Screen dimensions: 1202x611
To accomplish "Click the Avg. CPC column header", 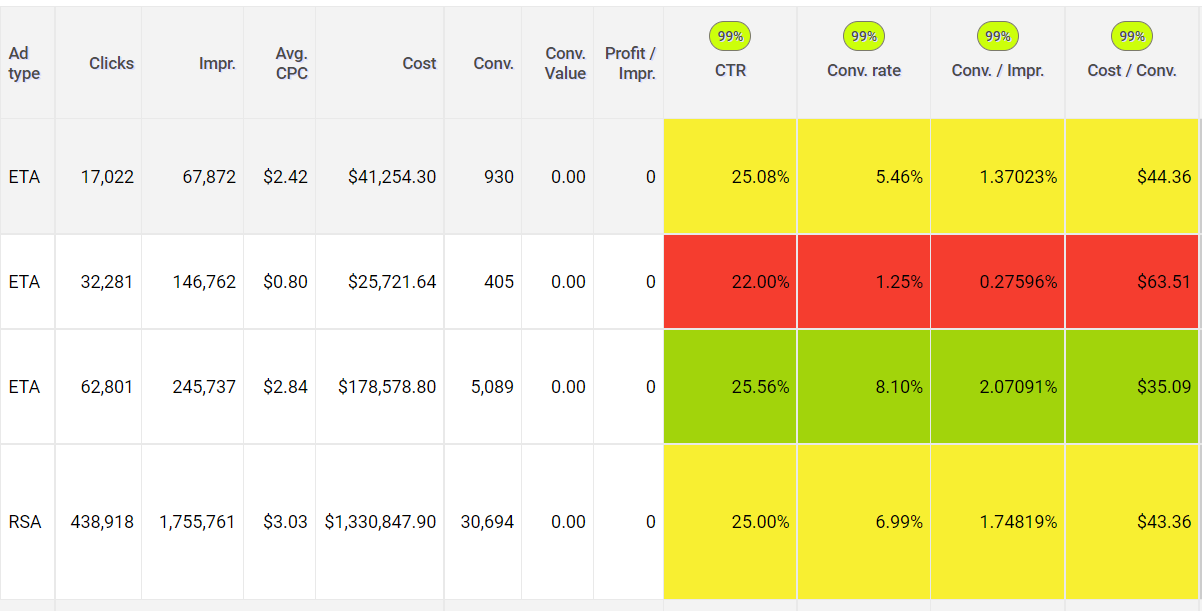I will (291, 63).
